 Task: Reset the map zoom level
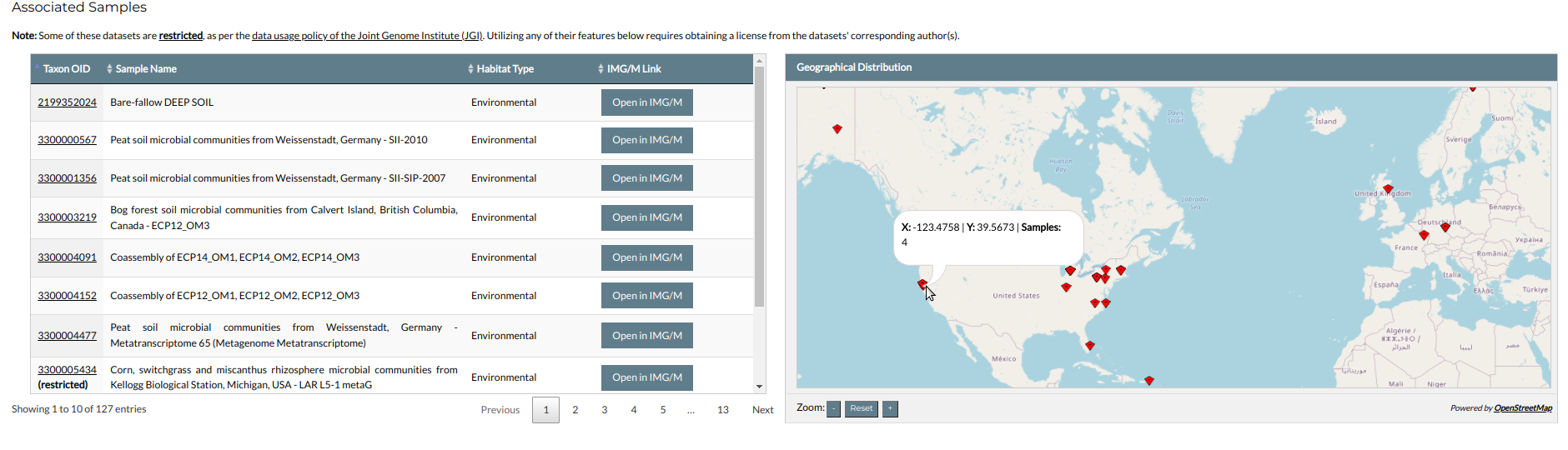861,409
